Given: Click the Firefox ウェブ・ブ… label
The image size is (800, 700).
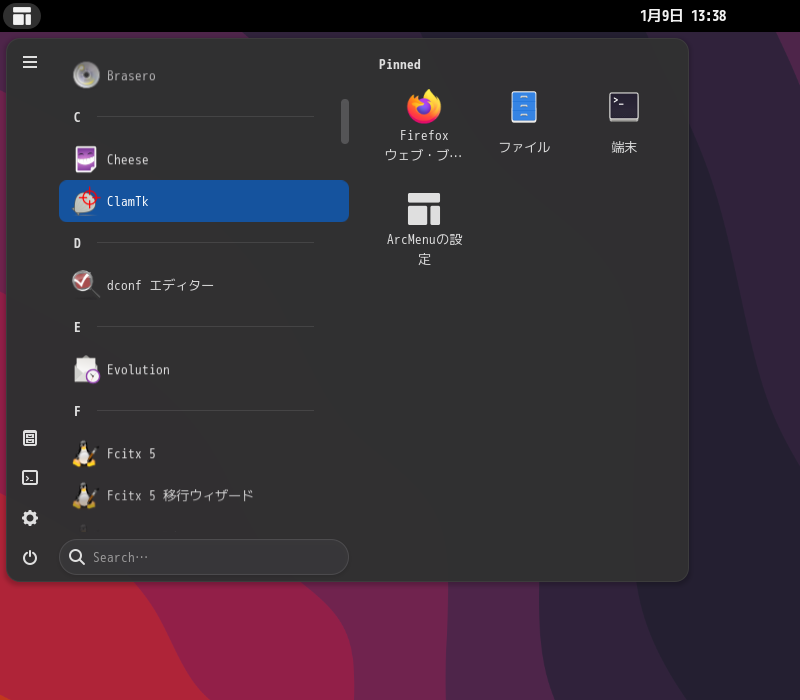Looking at the screenshot, I should [x=424, y=145].
